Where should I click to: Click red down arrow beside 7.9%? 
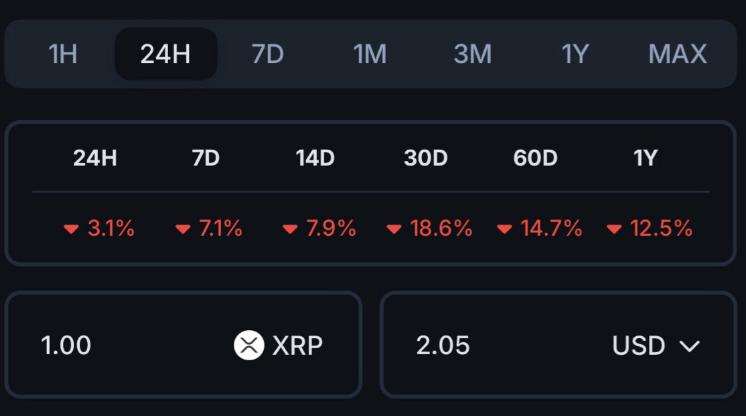coord(290,229)
